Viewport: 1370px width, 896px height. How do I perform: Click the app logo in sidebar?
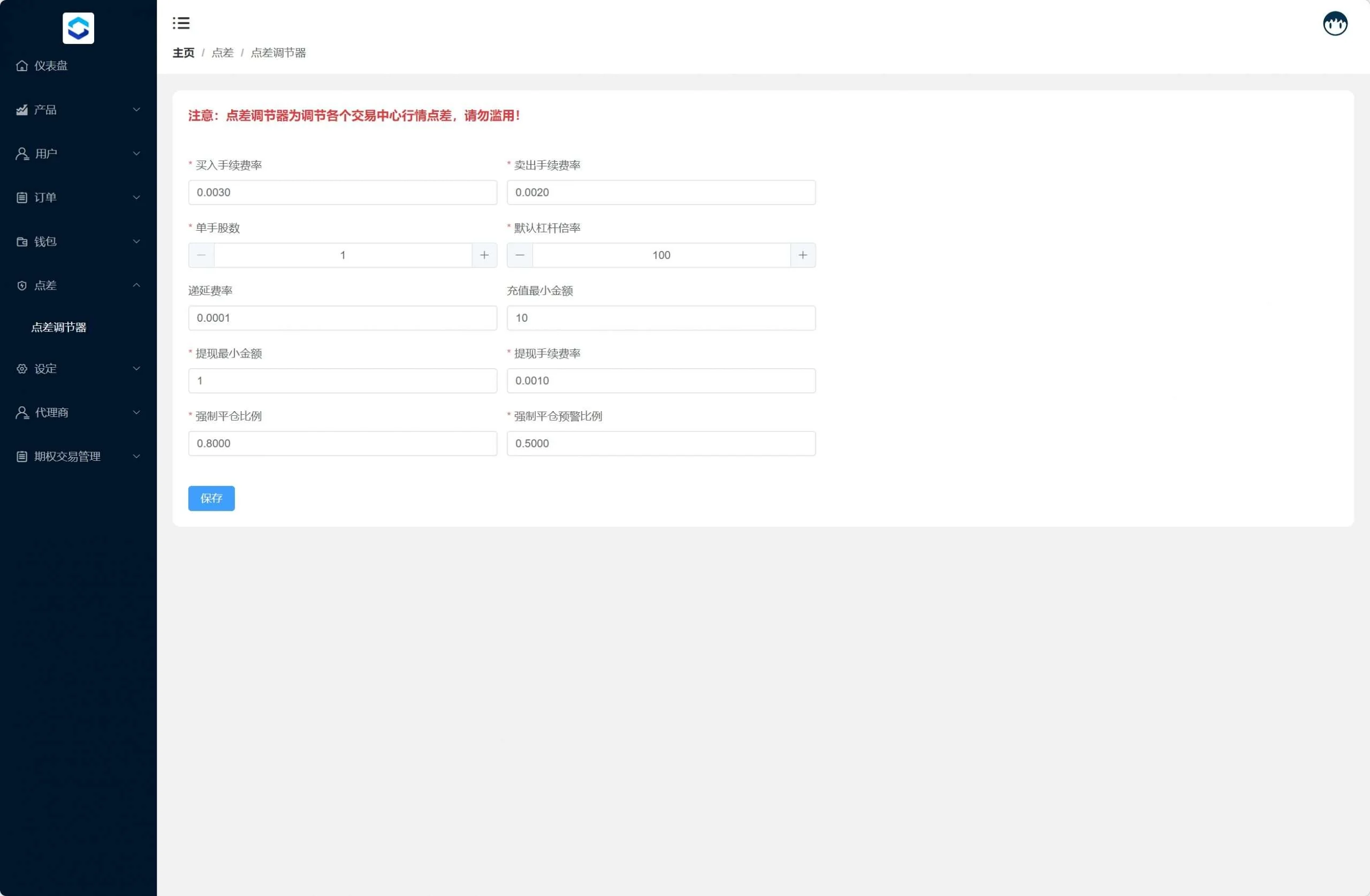[78, 28]
